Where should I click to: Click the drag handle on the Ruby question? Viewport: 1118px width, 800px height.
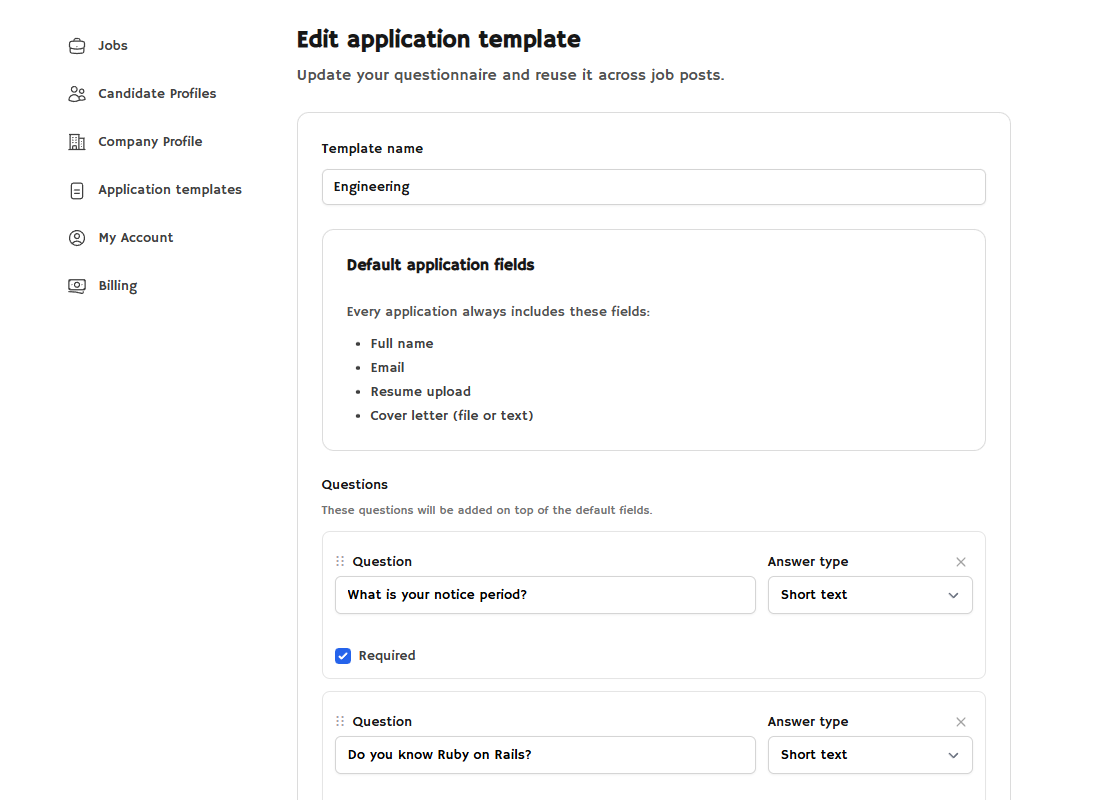point(339,721)
